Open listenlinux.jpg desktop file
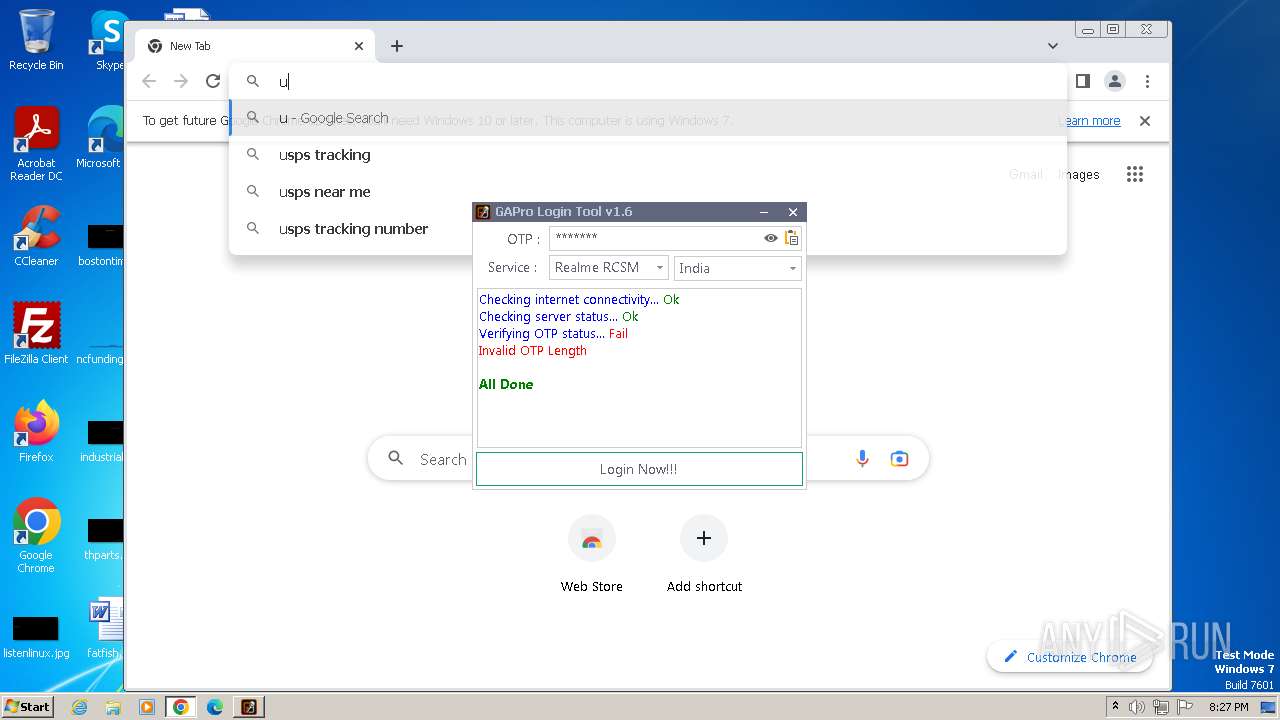This screenshot has height=720, width=1280. click(36, 636)
